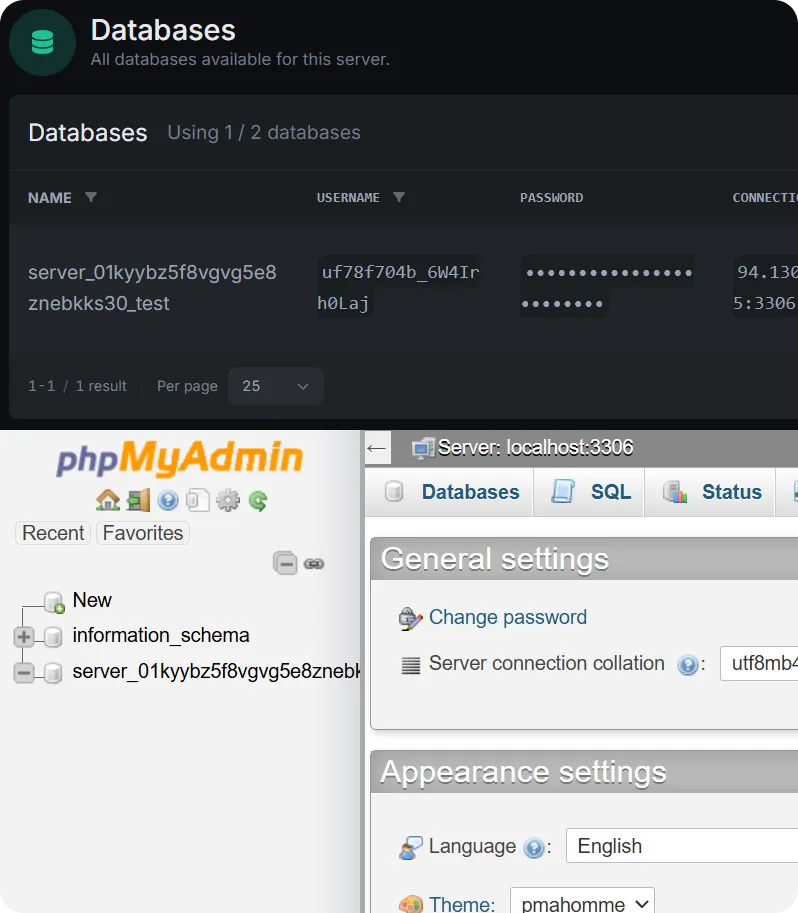Open the Theme pmahomme dropdown
This screenshot has height=913, width=798.
(x=582, y=902)
